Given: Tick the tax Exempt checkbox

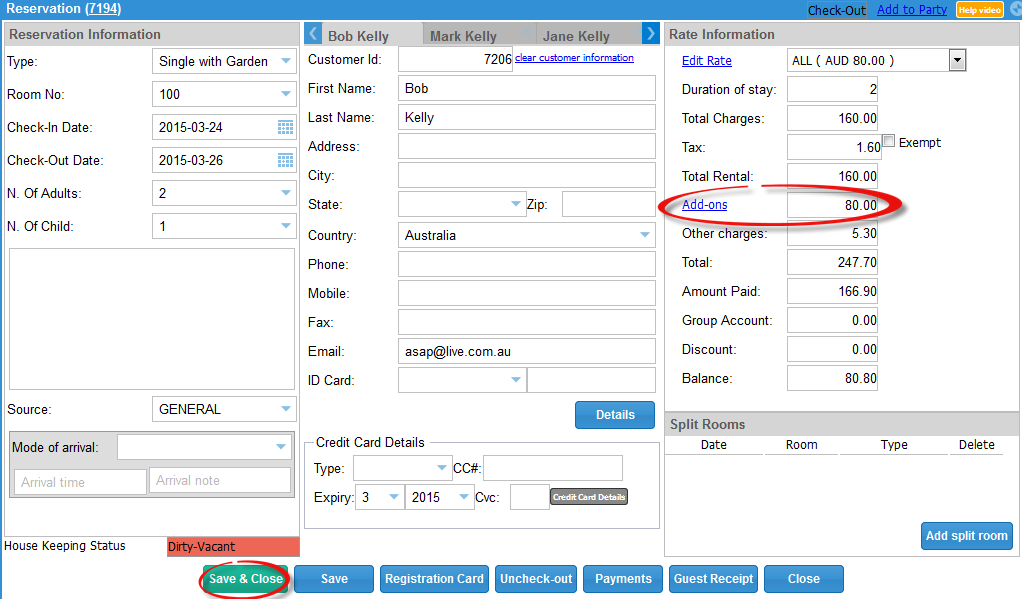Looking at the screenshot, I should [x=889, y=142].
